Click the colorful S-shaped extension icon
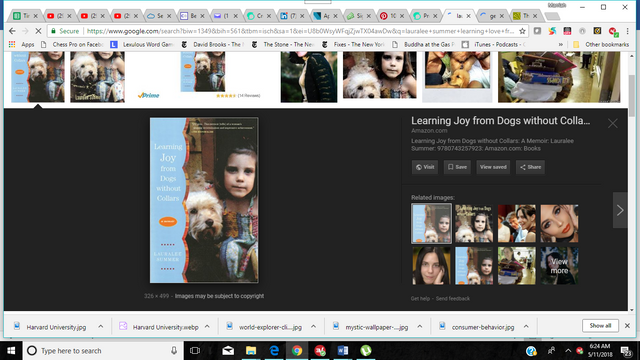 [552, 31]
